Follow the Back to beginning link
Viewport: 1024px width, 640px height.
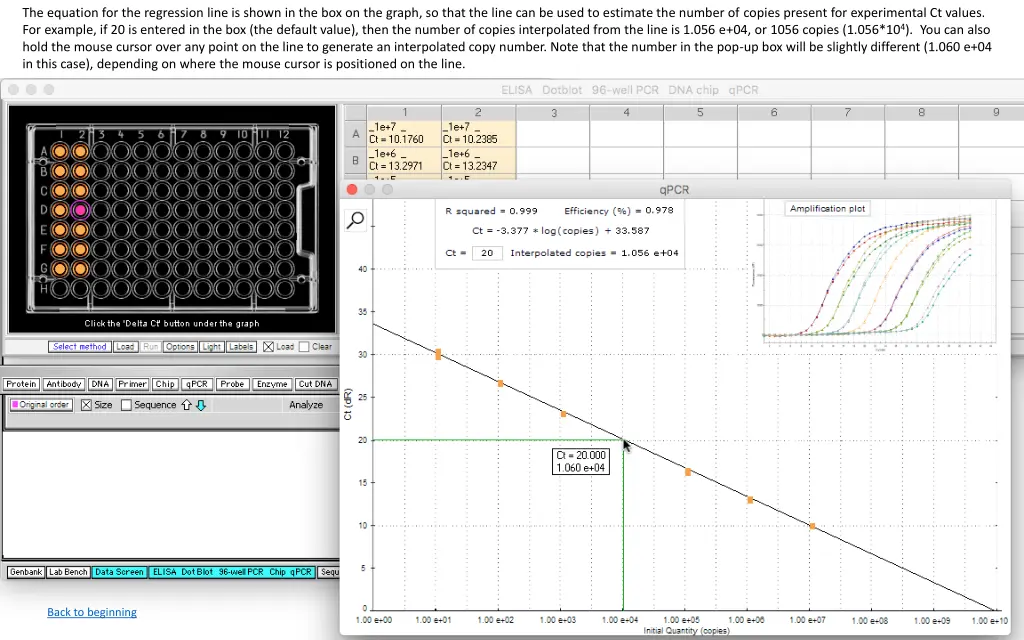[92, 612]
